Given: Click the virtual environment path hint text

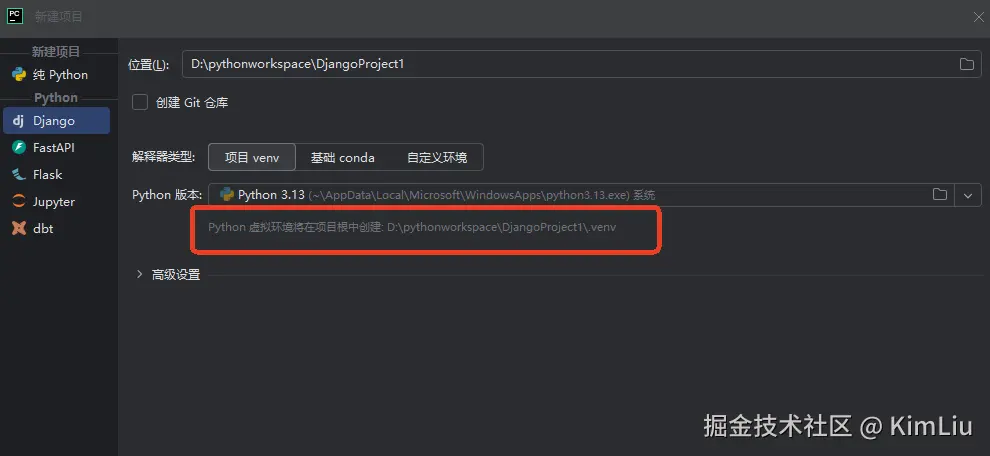Looking at the screenshot, I should tap(412, 227).
